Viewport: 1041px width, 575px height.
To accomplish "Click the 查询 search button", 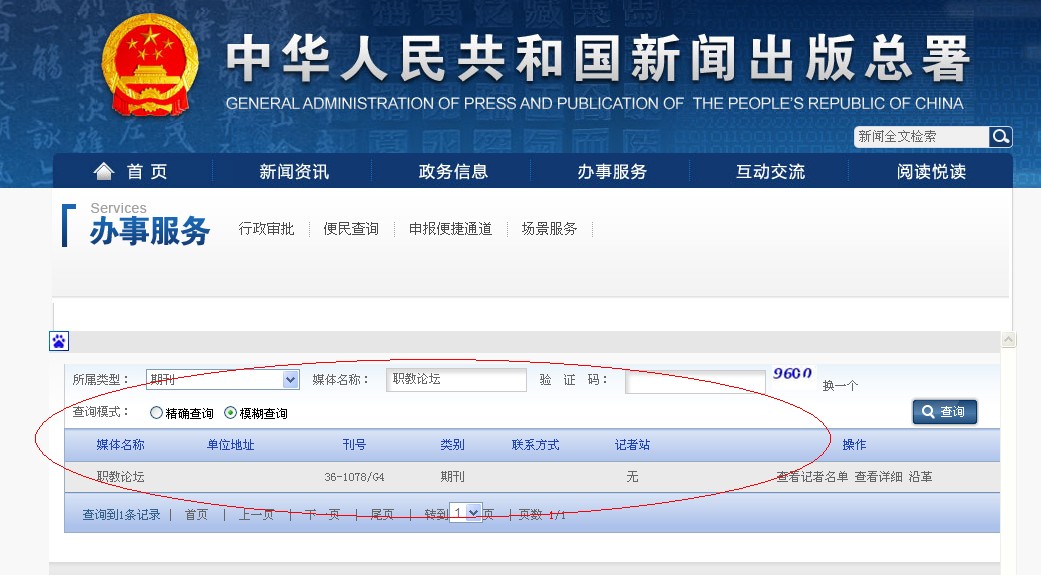I will pos(944,412).
